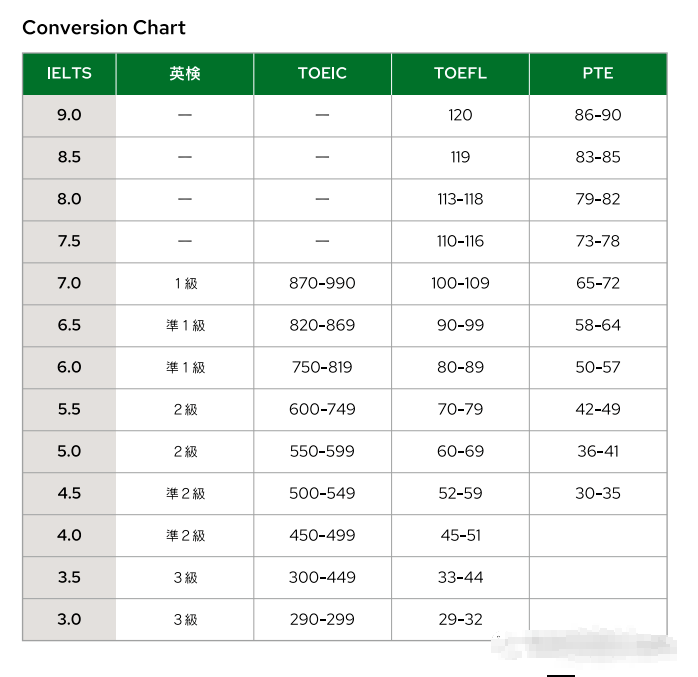Click the IELTS 4.0 cell
Image resolution: width=698 pixels, height=677 pixels.
69,535
